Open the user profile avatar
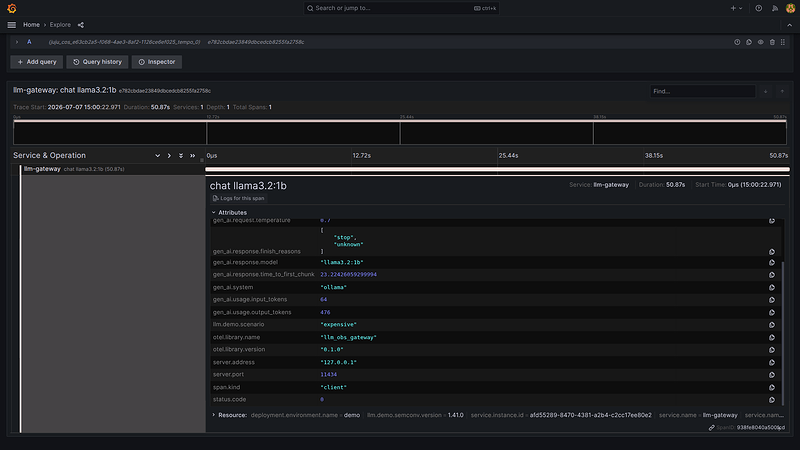This screenshot has height=450, width=800. pyautogui.click(x=790, y=8)
